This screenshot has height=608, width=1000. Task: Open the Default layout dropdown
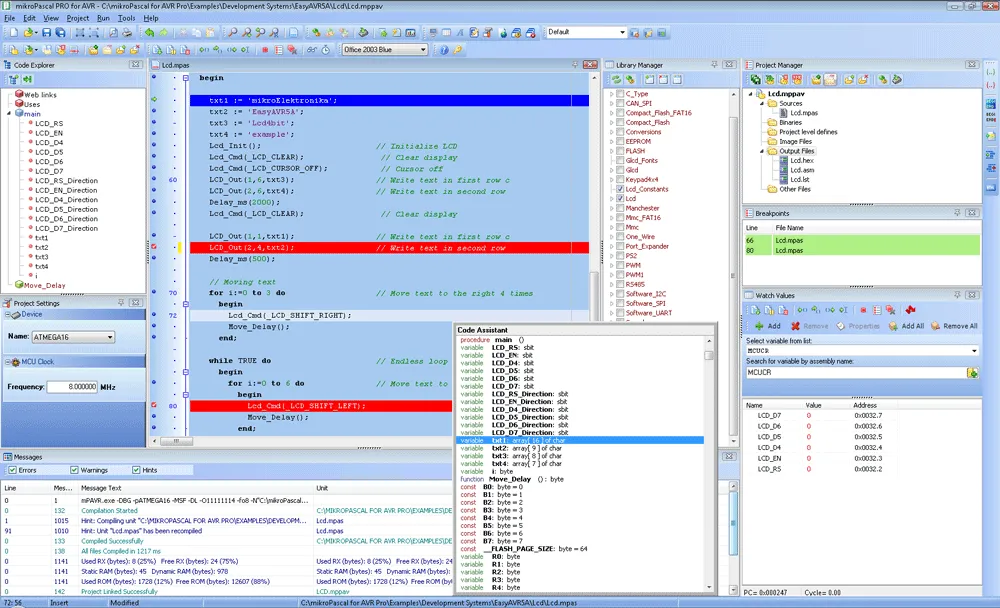622,32
